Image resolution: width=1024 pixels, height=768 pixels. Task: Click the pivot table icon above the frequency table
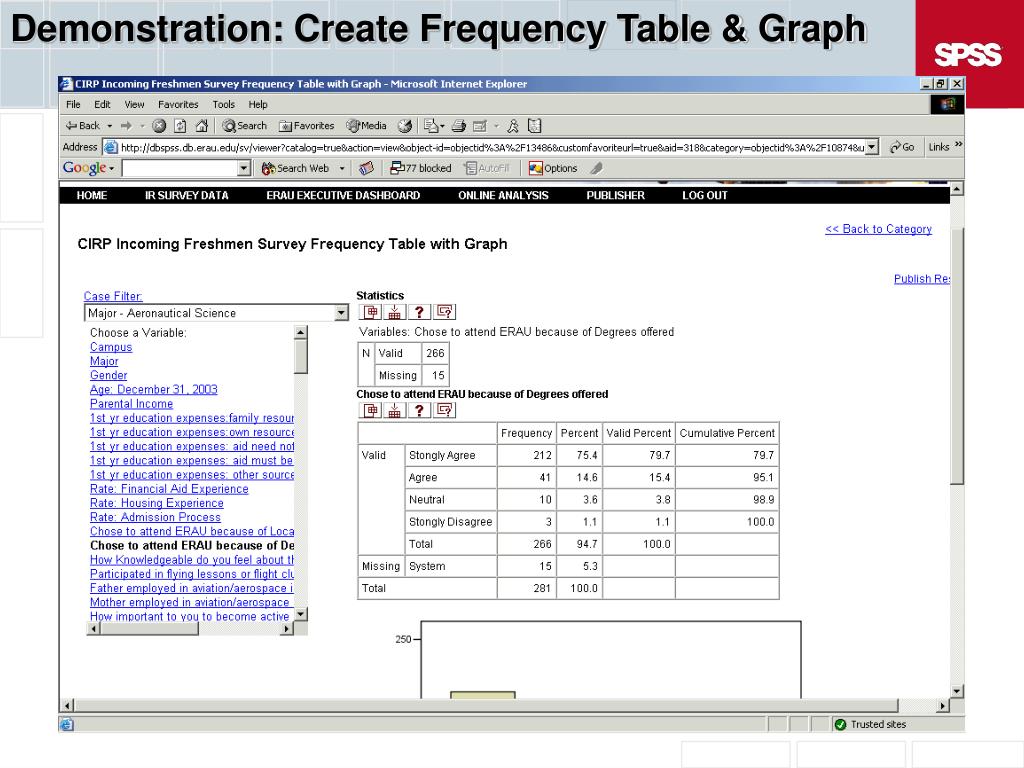[x=370, y=410]
